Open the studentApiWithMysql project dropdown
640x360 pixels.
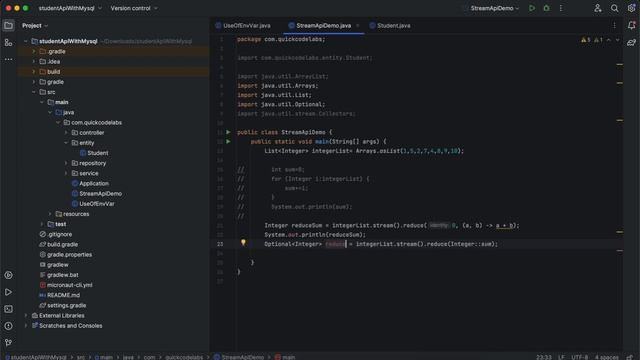point(70,8)
